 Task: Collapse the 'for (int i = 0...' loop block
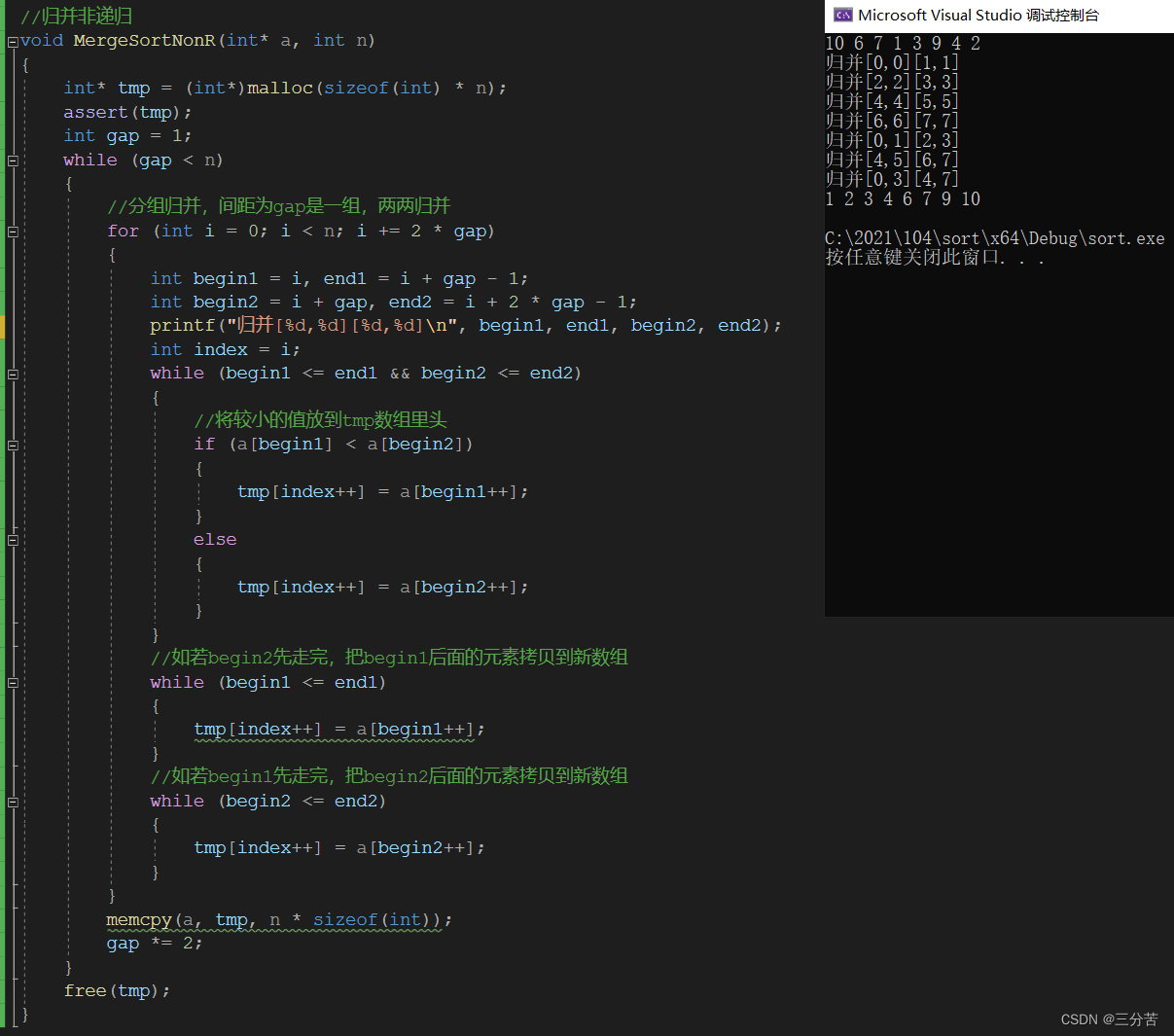pyautogui.click(x=13, y=232)
